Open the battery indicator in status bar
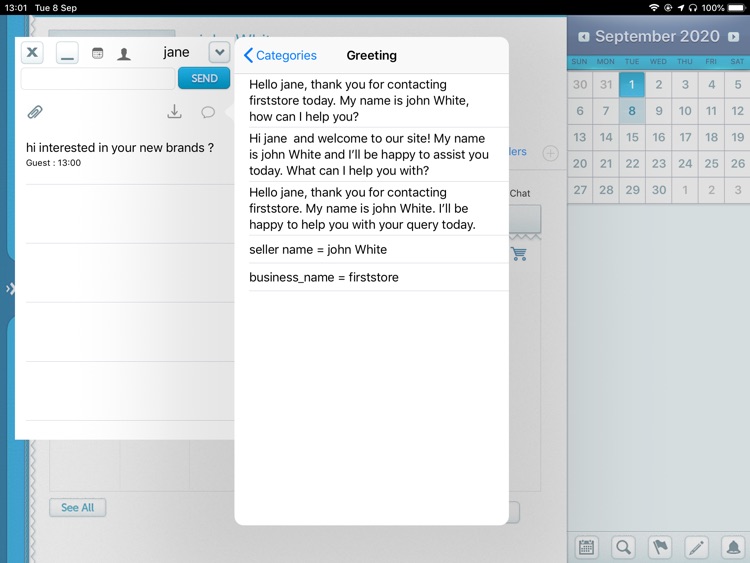 tap(736, 8)
